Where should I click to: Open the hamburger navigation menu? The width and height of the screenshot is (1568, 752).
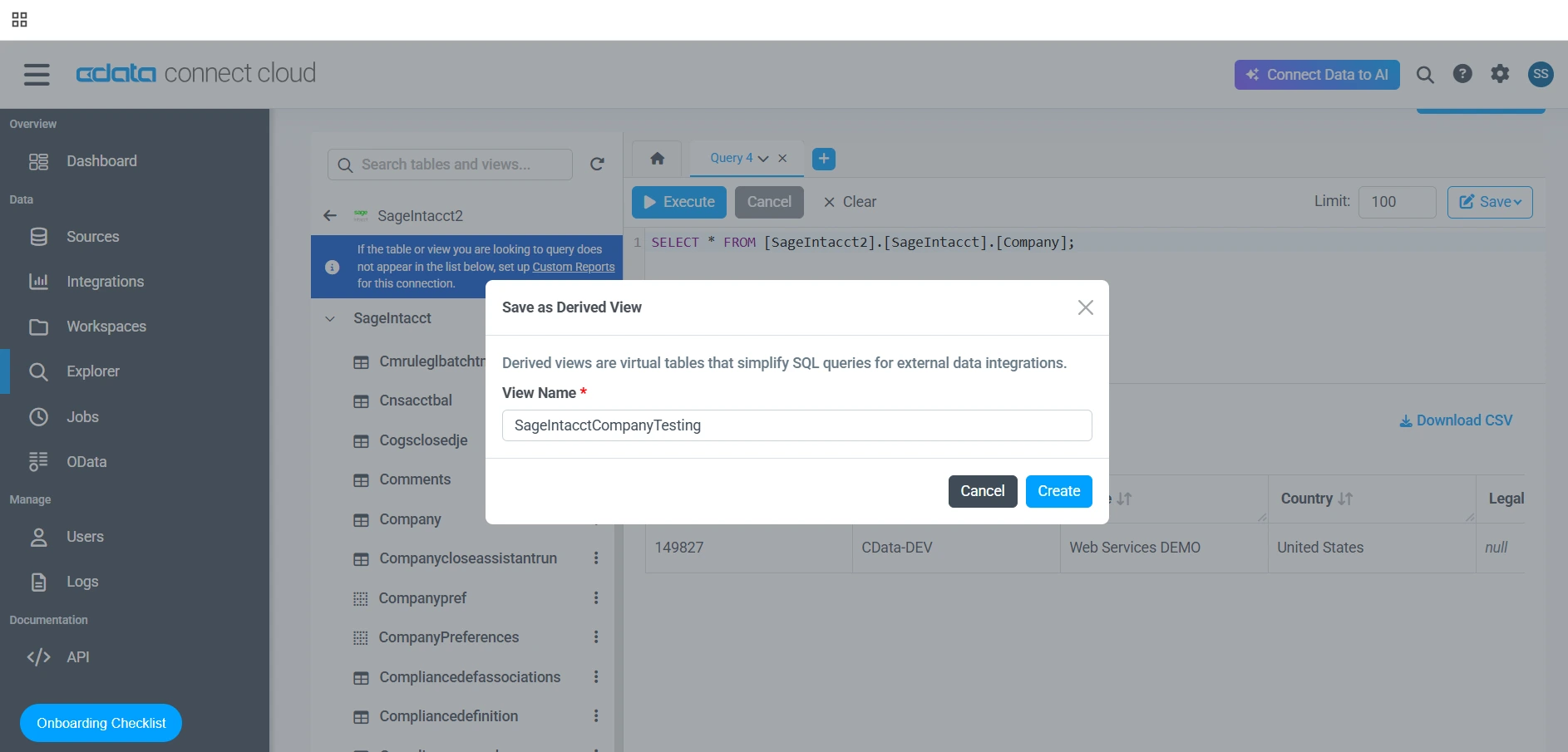pyautogui.click(x=37, y=75)
